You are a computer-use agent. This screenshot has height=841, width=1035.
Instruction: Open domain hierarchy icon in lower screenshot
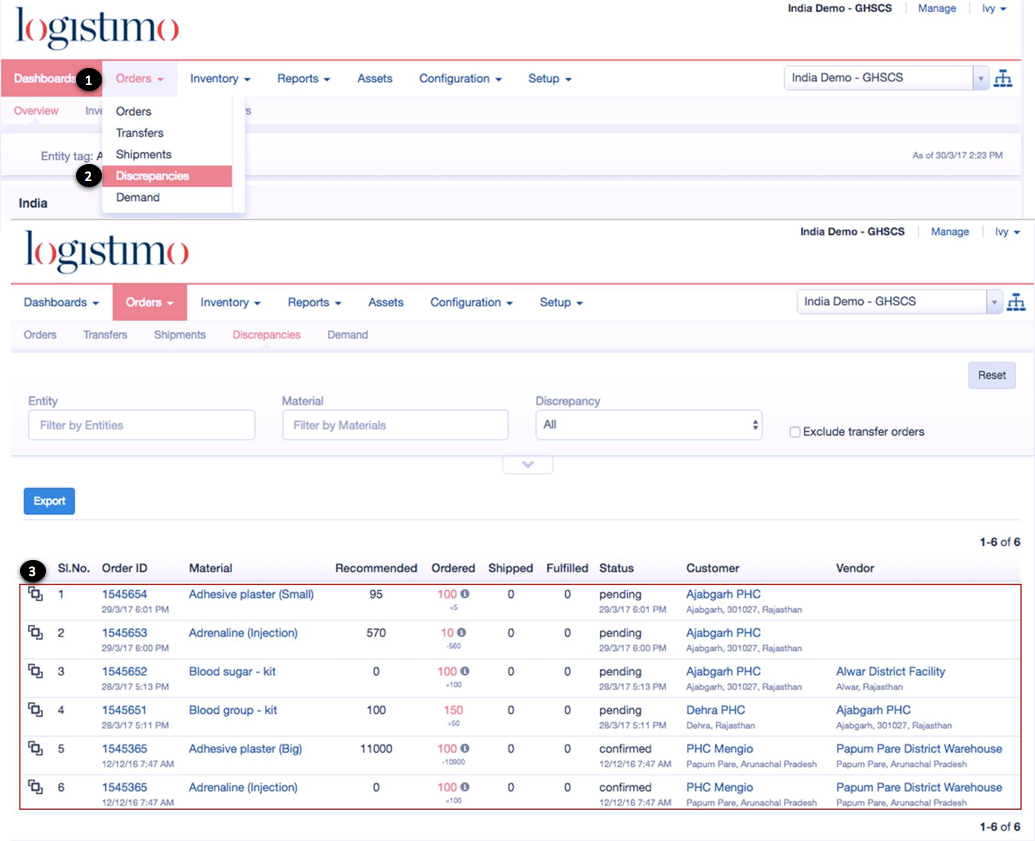pos(1016,302)
